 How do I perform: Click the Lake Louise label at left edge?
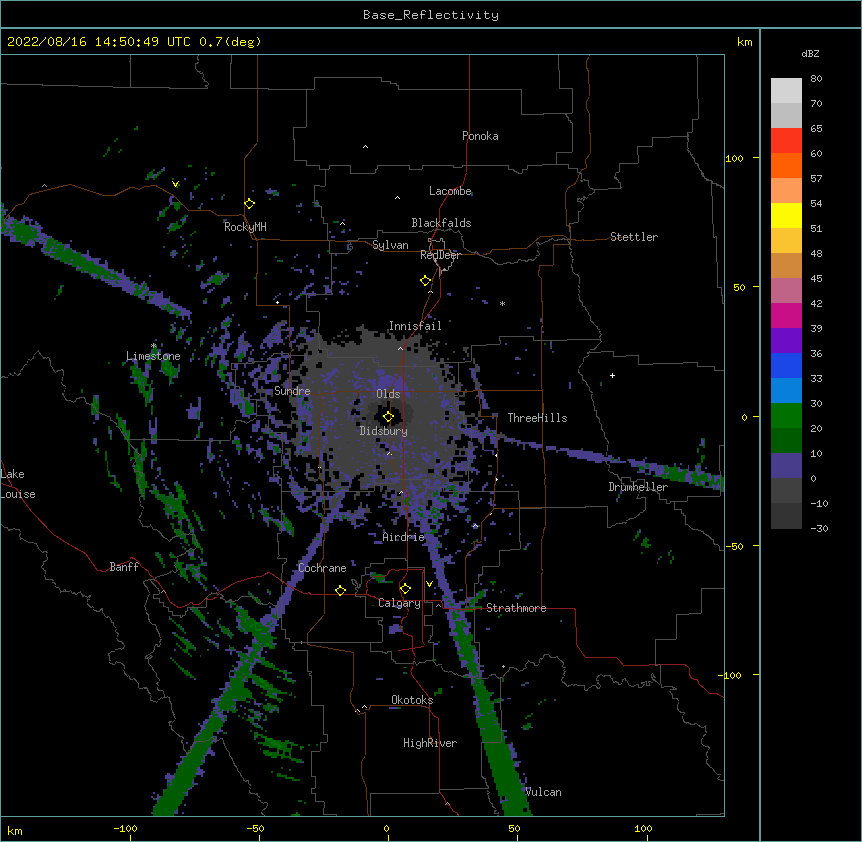18,484
